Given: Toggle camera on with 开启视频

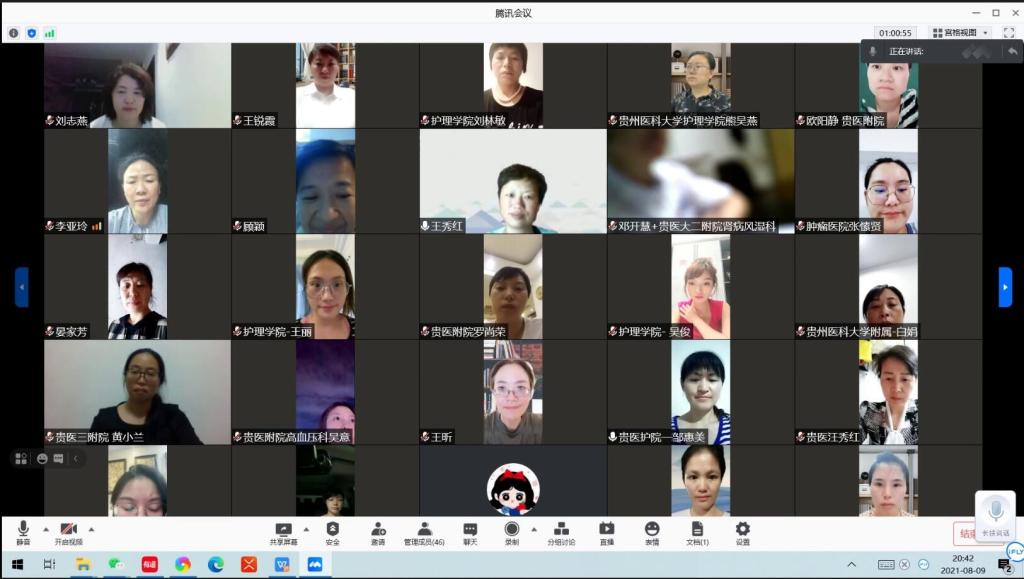Looking at the screenshot, I should pyautogui.click(x=68, y=531).
